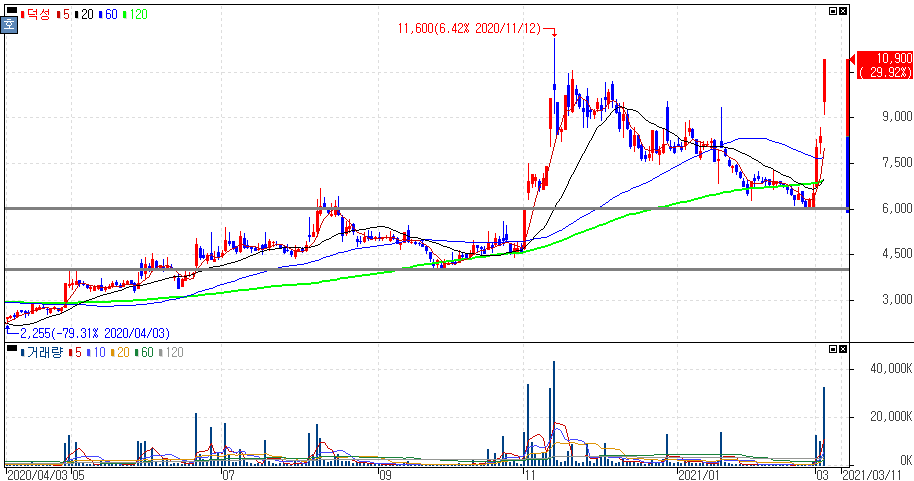Select the green 120-day moving average legend in price panel
Image resolution: width=914 pixels, height=481 pixels.
click(x=136, y=15)
